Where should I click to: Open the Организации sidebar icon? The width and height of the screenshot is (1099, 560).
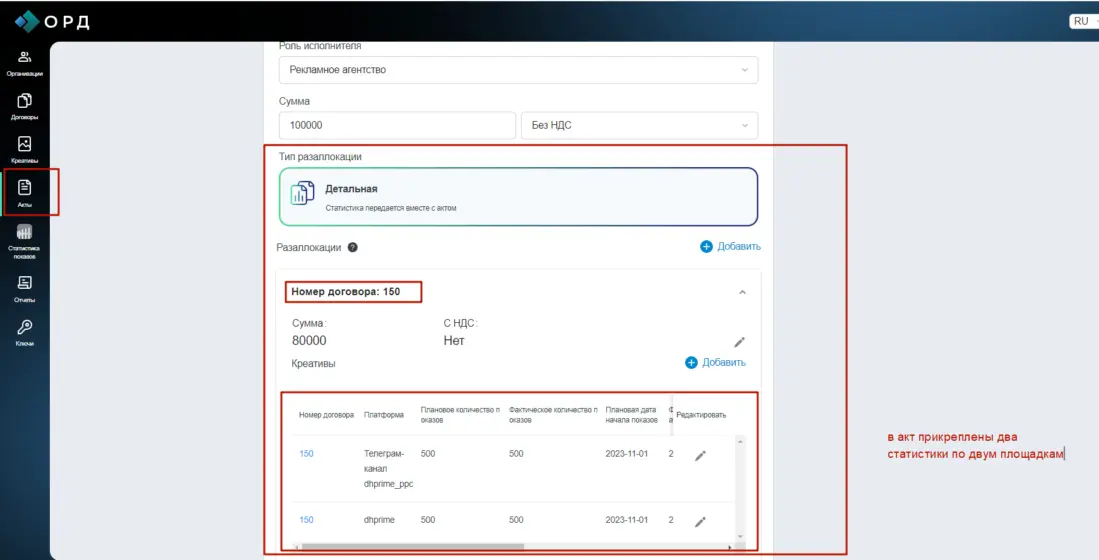pyautogui.click(x=24, y=62)
